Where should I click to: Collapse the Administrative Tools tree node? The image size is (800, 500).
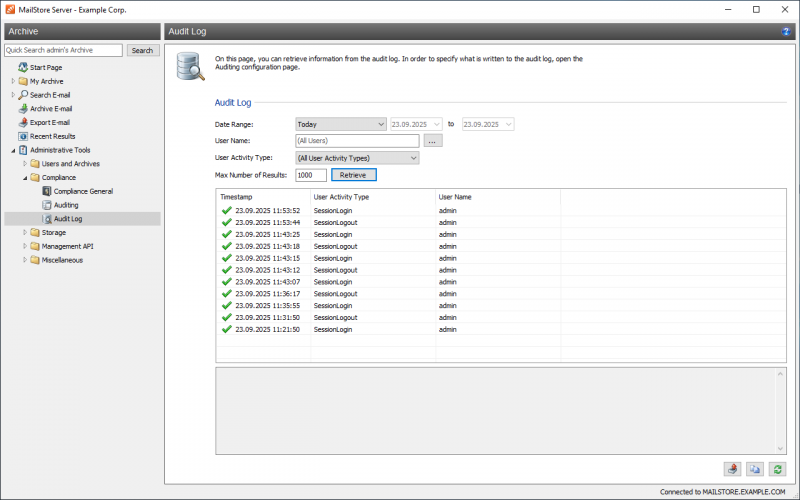click(x=13, y=150)
